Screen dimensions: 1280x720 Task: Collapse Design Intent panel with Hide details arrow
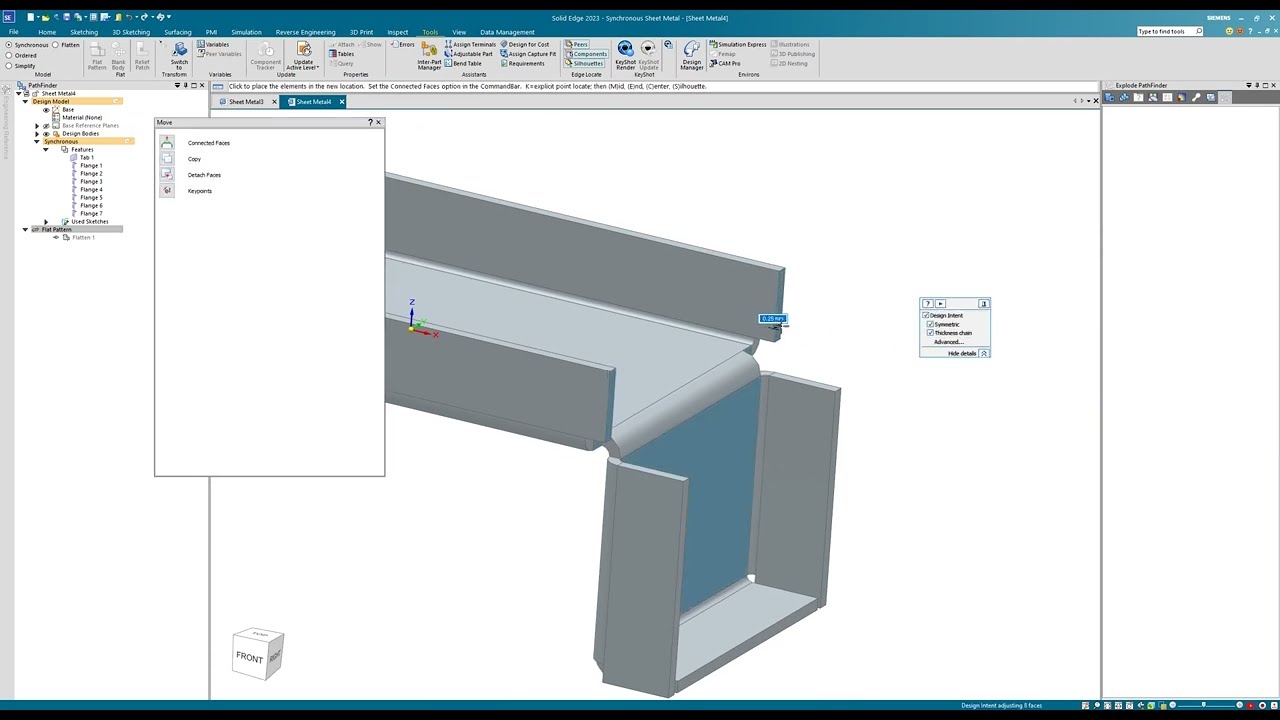pos(984,354)
